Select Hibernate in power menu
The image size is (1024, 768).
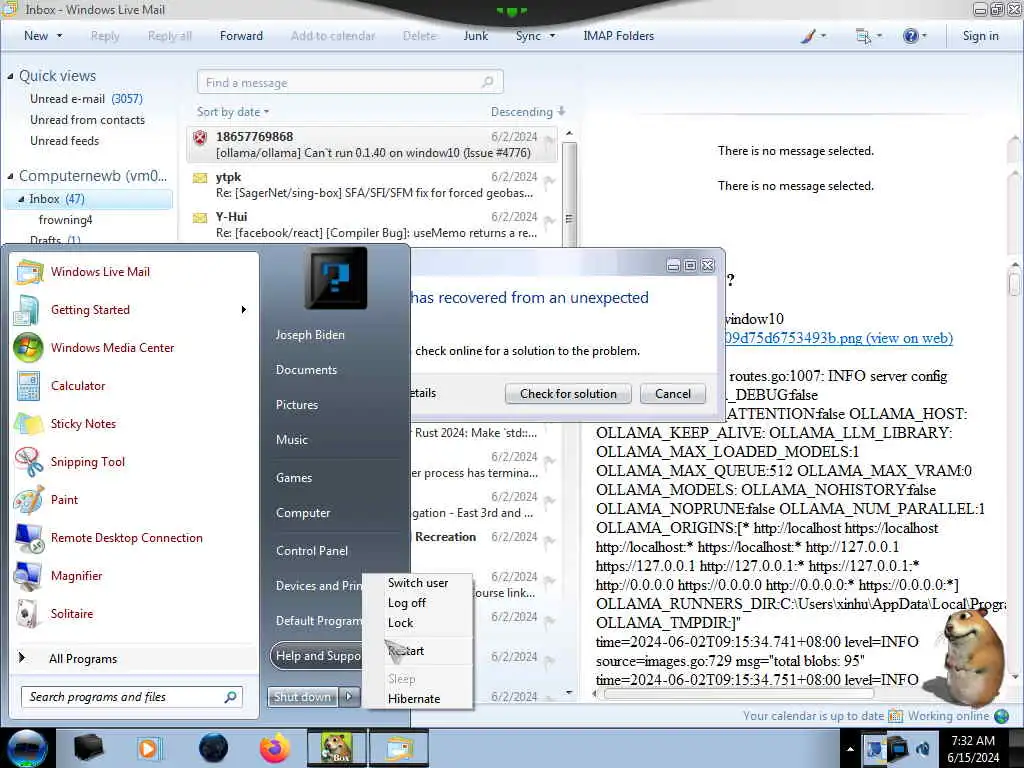coord(414,699)
